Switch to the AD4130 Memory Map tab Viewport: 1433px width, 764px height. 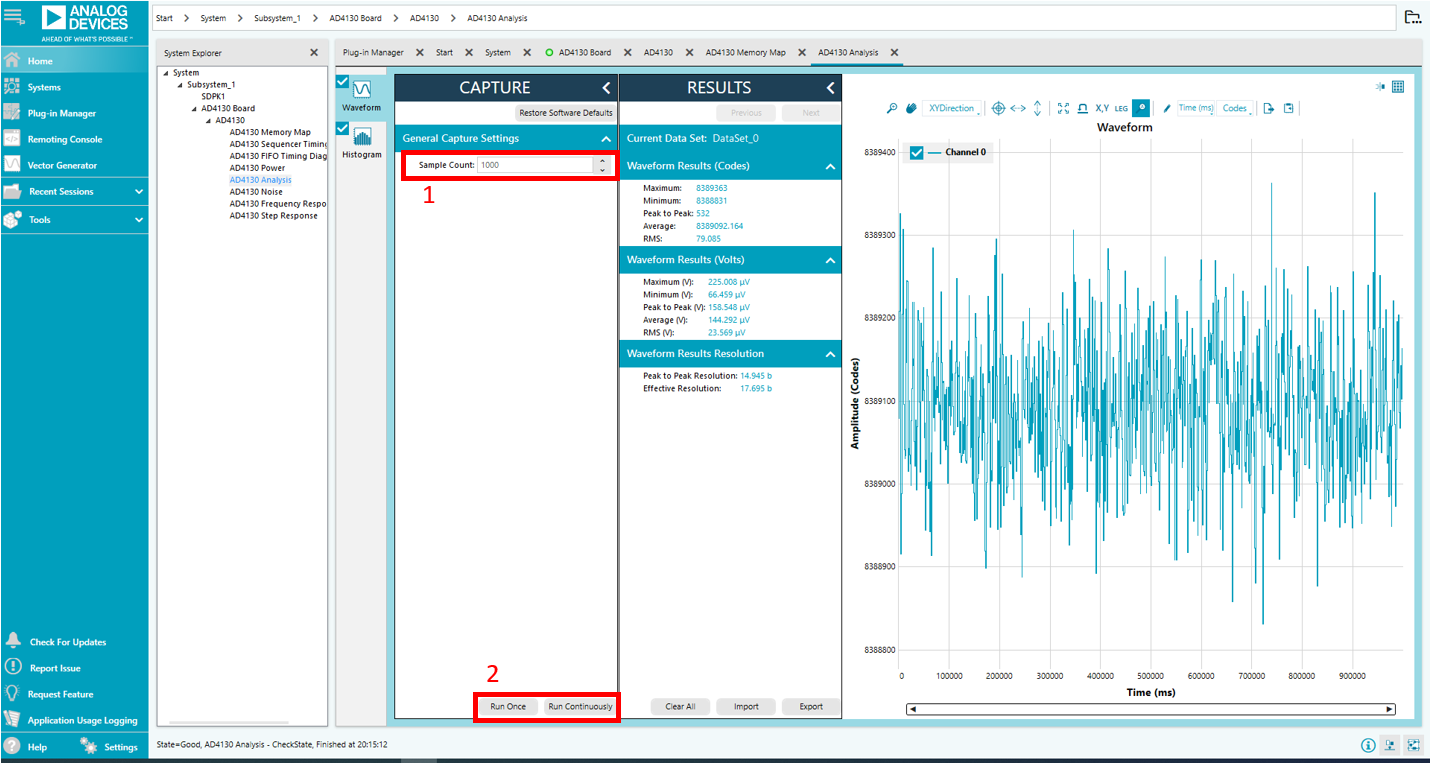click(x=746, y=52)
